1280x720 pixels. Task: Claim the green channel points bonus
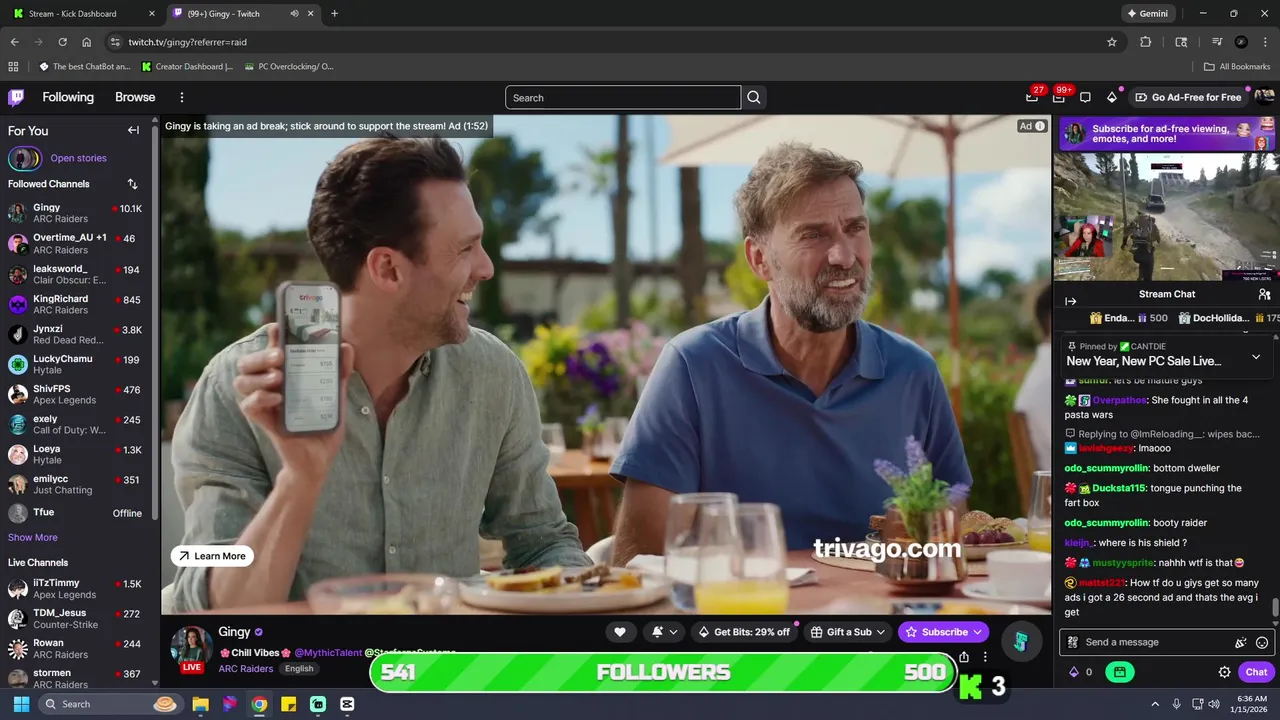[x=1119, y=672]
